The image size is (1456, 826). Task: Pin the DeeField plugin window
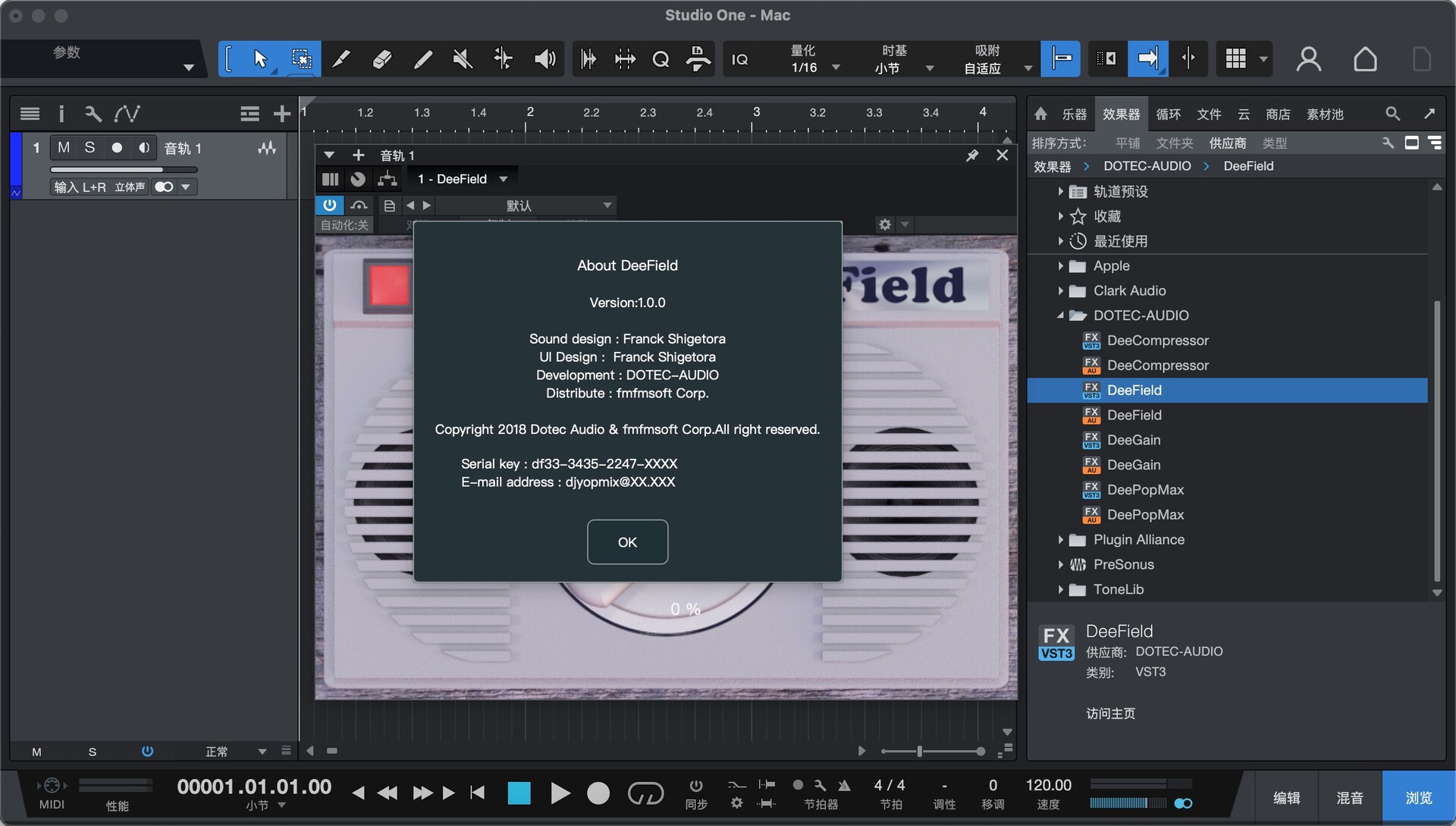[972, 155]
